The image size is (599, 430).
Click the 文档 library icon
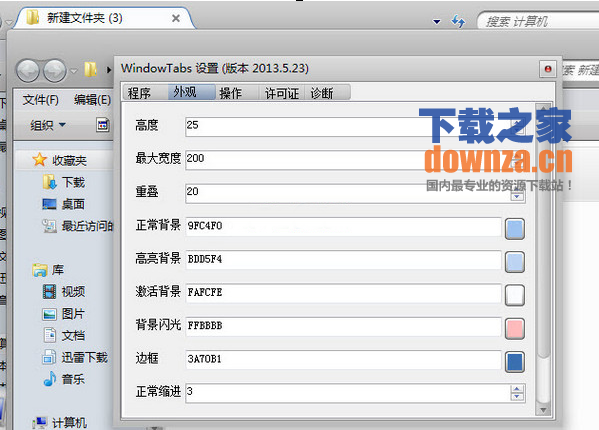click(x=50, y=336)
